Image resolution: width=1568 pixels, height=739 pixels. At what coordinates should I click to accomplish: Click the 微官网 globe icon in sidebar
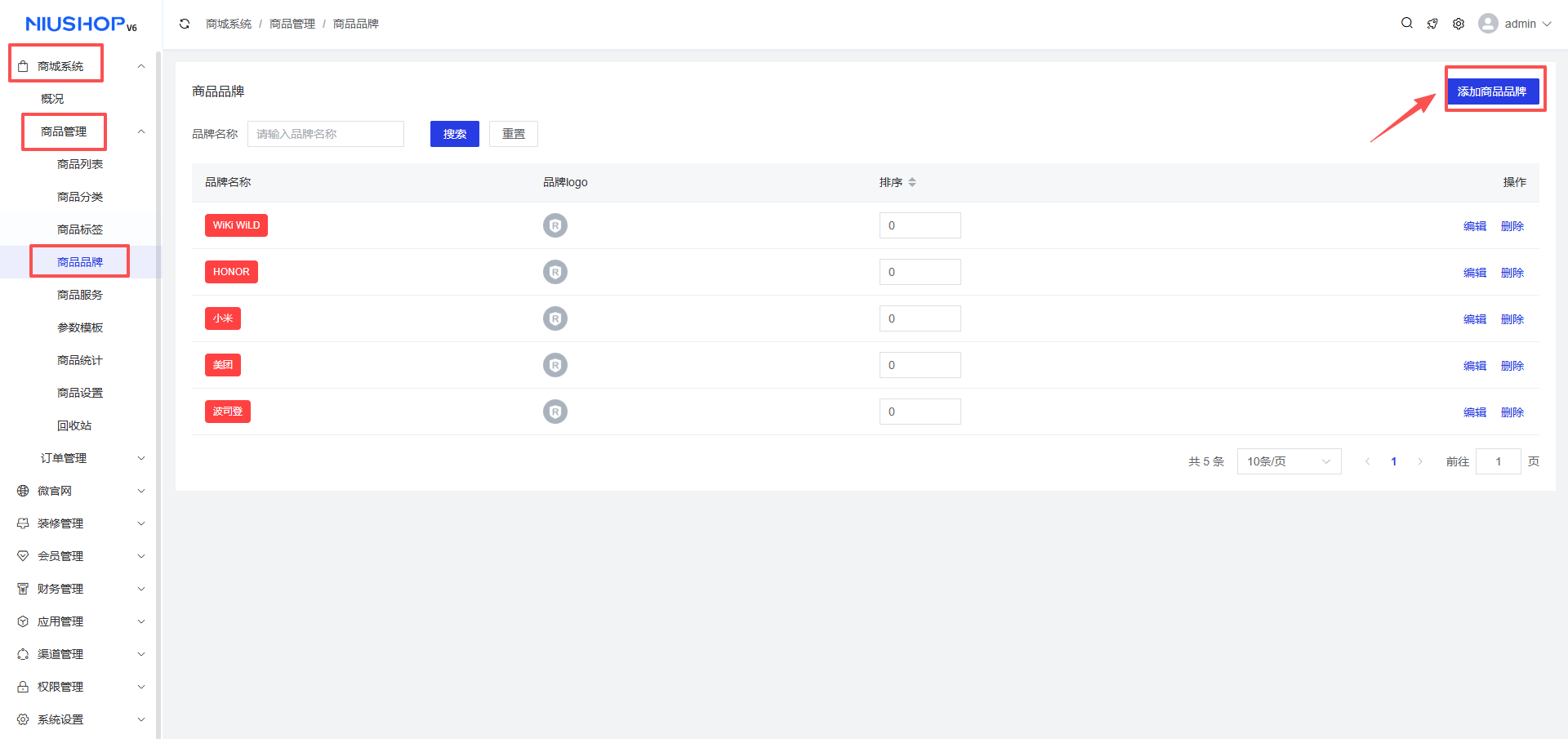23,491
